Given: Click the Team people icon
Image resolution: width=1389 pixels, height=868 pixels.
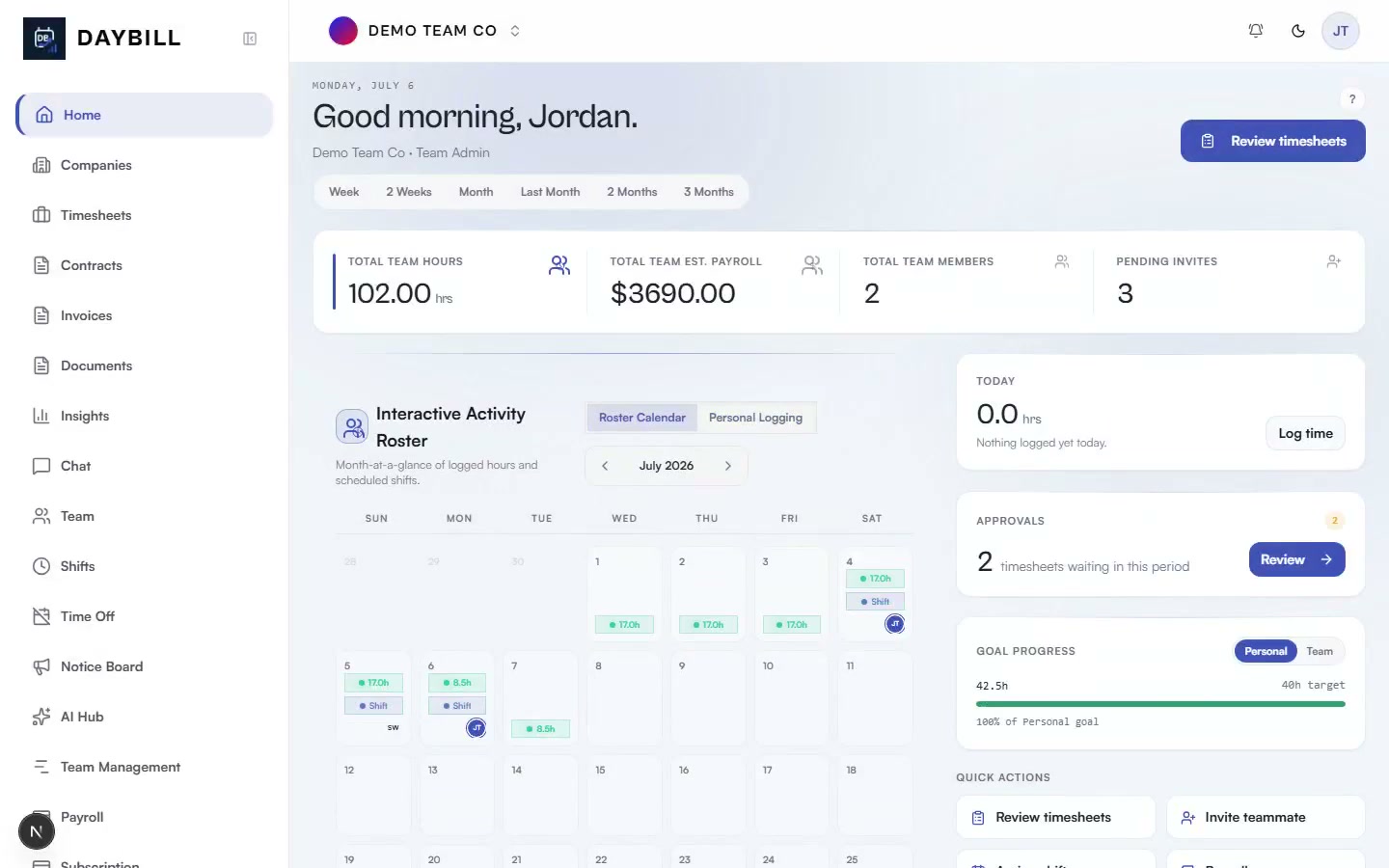Looking at the screenshot, I should pyautogui.click(x=41, y=516).
